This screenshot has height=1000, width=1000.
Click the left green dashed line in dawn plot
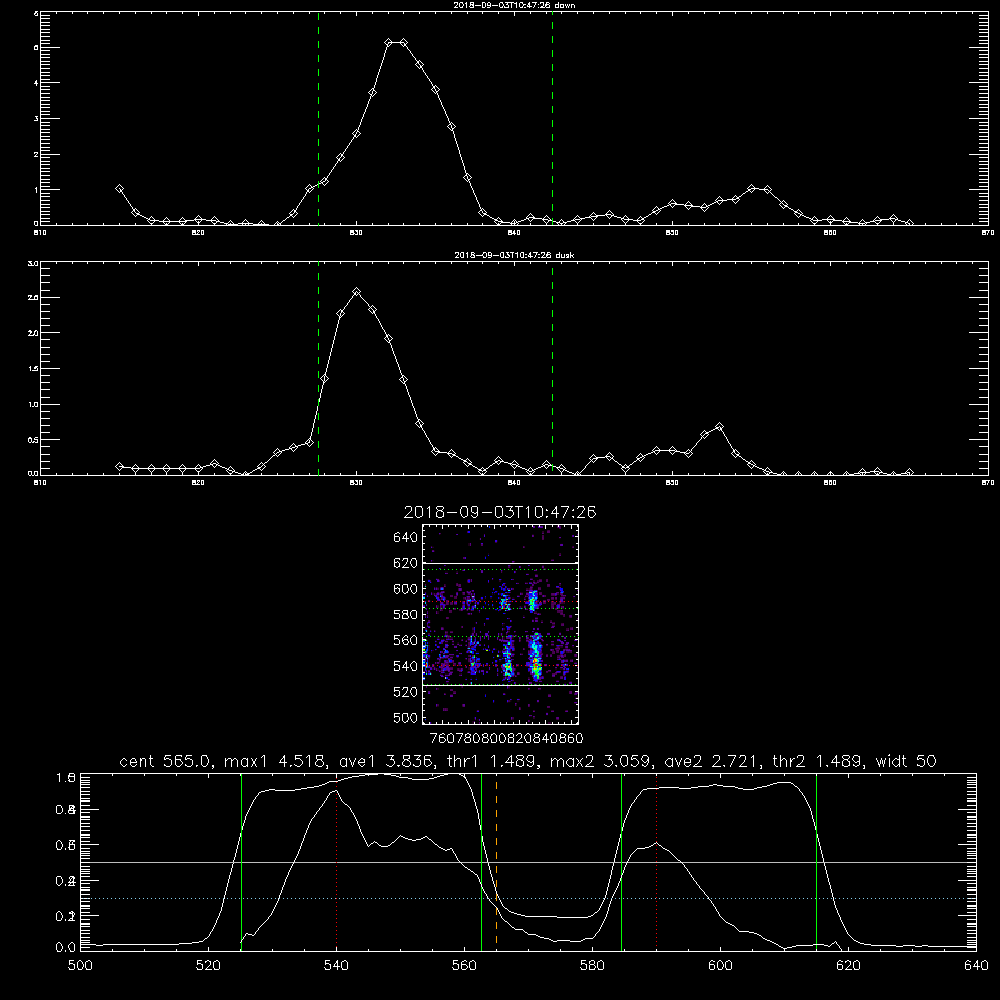click(x=318, y=118)
